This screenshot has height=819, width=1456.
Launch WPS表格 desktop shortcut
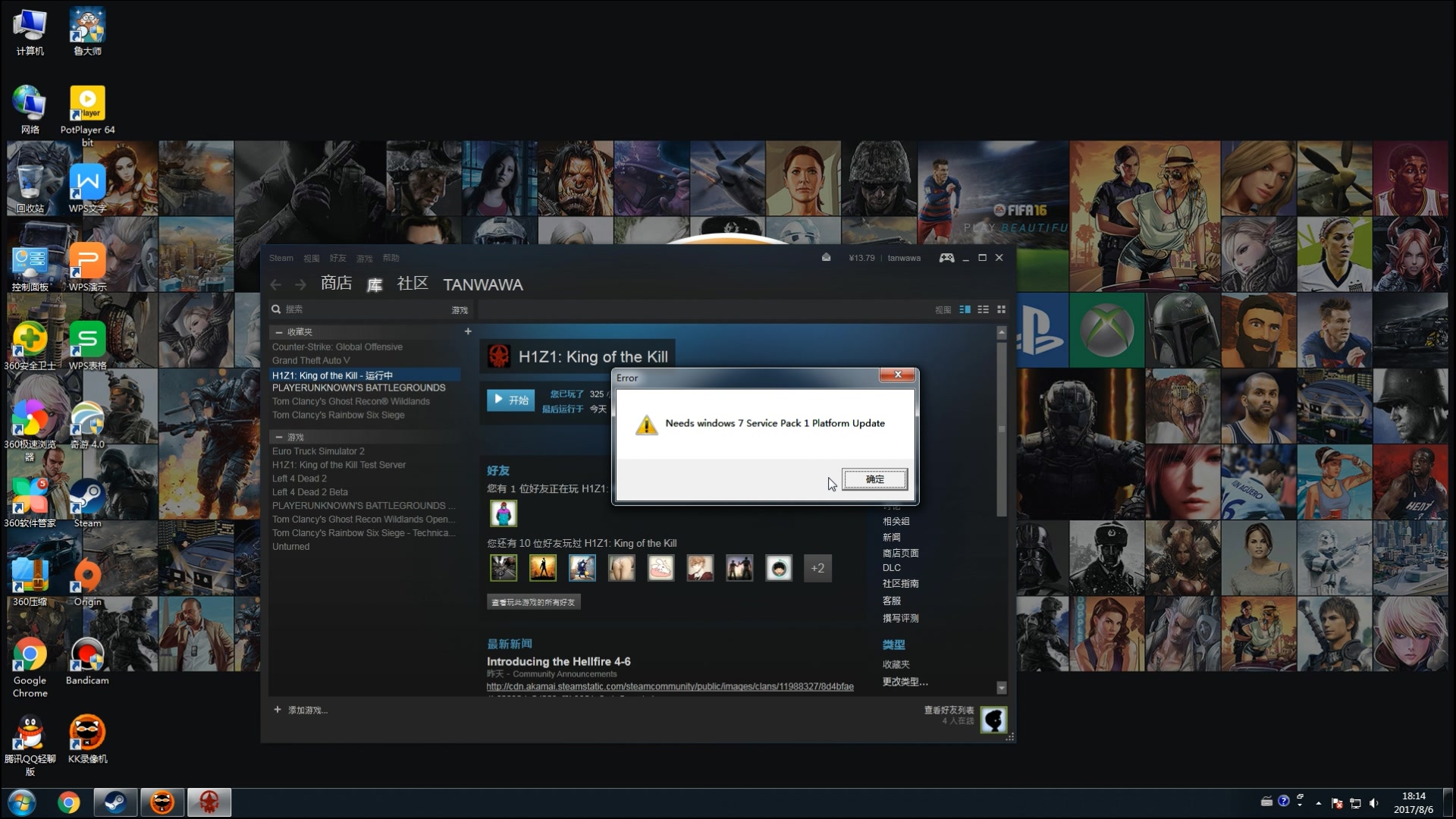87,346
